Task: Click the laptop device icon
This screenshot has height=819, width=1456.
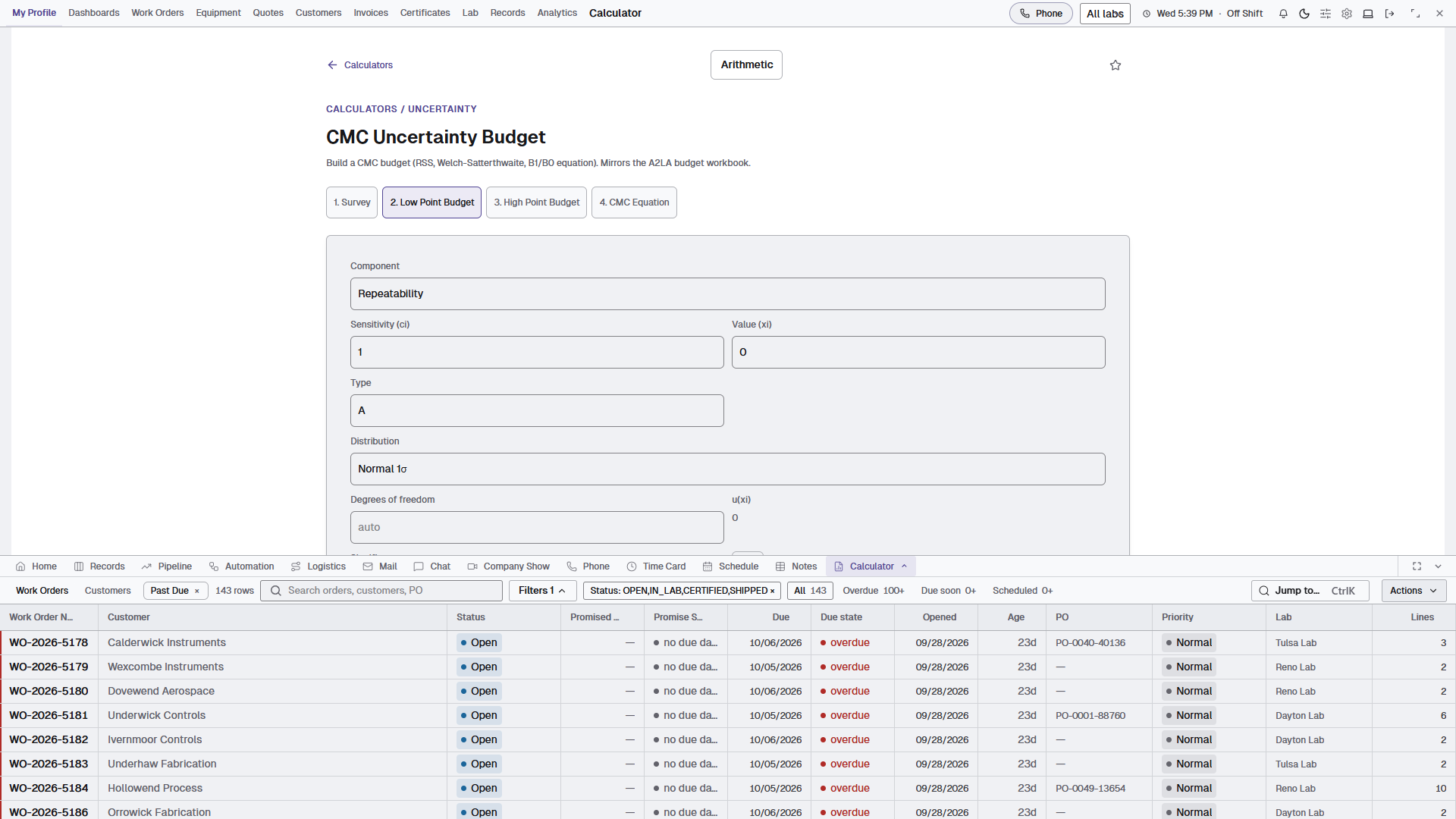Action: [1368, 14]
